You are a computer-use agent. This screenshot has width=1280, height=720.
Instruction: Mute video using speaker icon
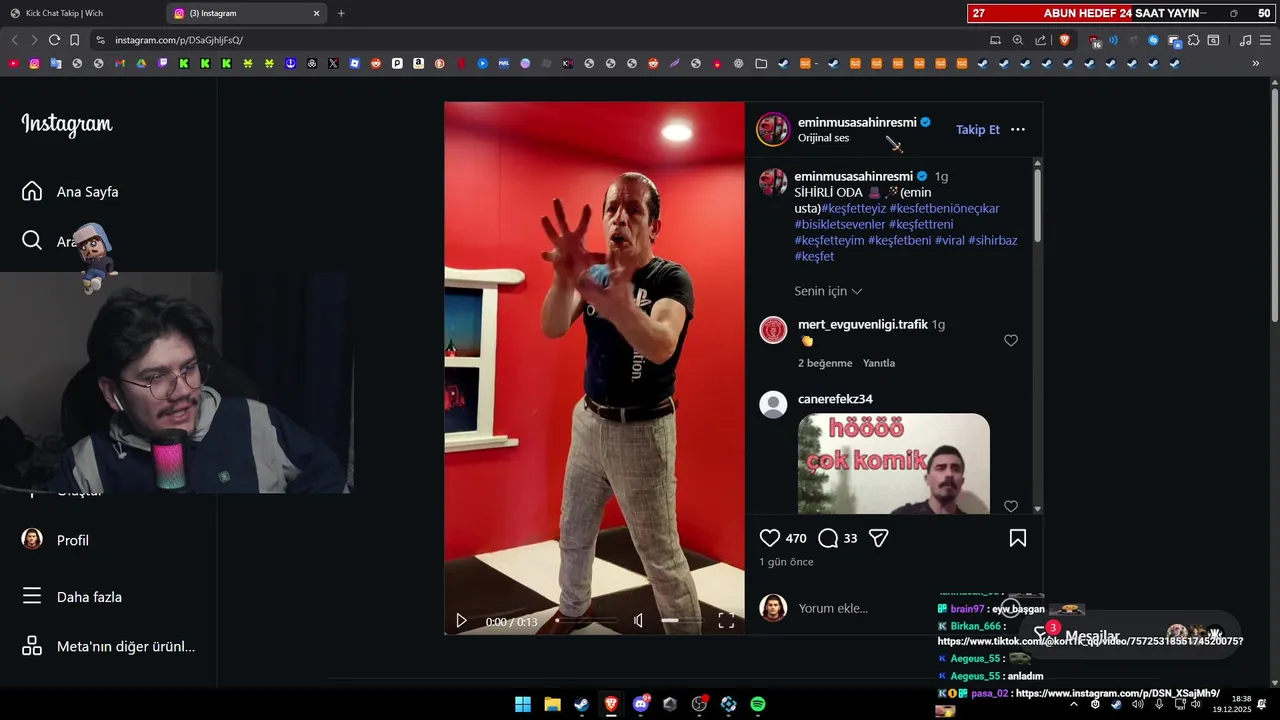[x=638, y=621]
